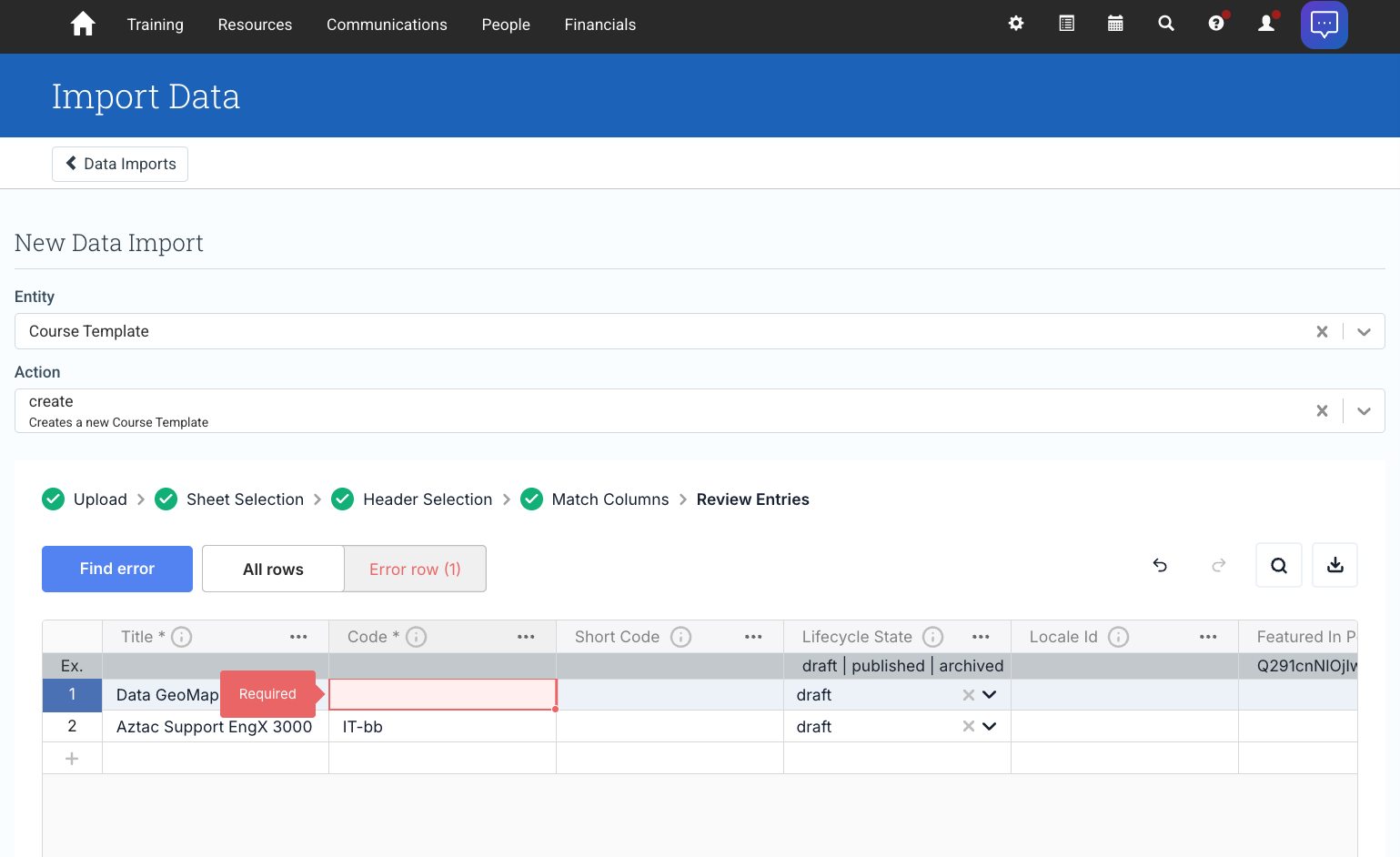This screenshot has width=1400, height=857.
Task: Go to the Sheet Selection step
Action: 229,499
